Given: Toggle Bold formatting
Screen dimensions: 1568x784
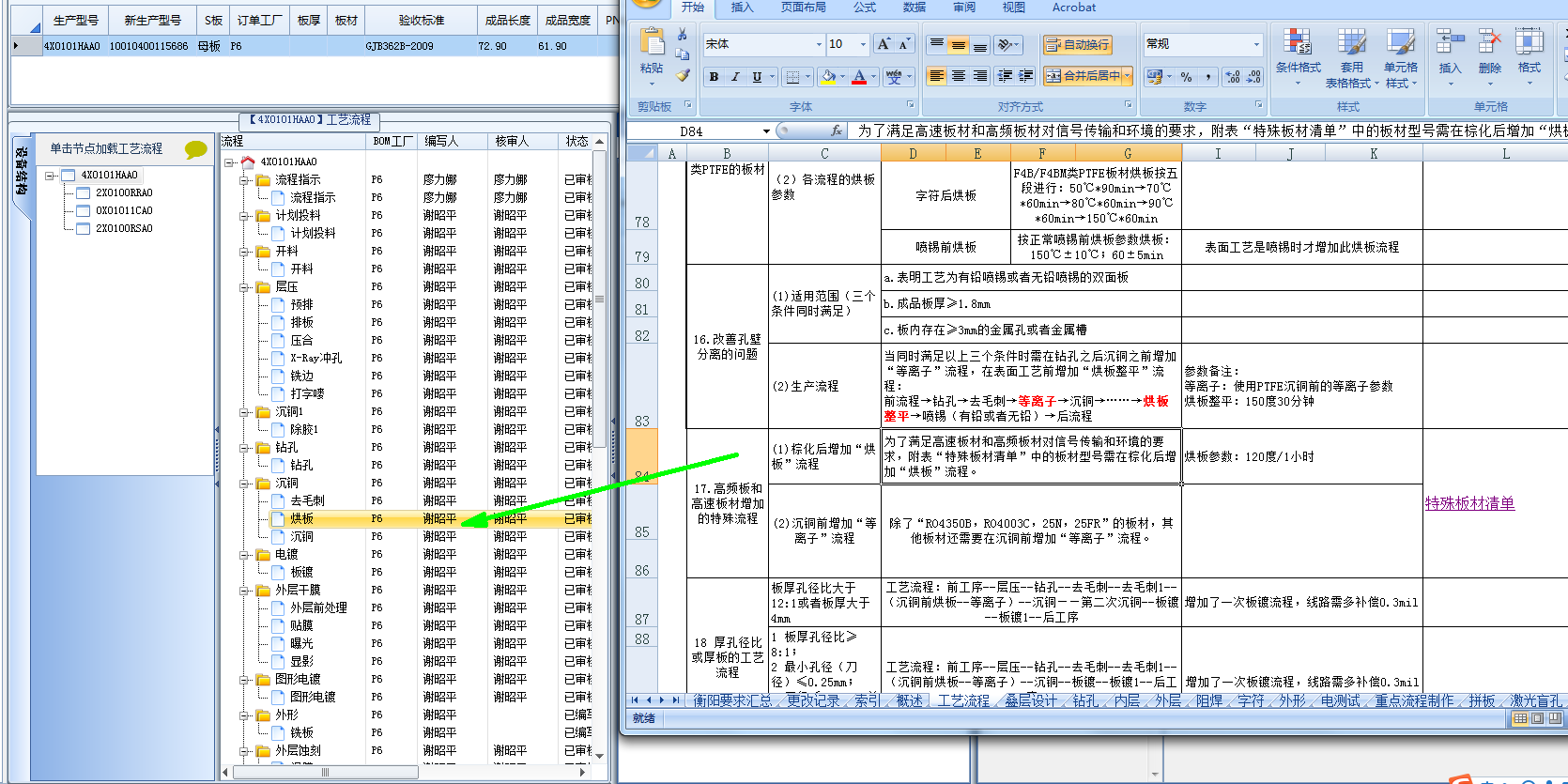Looking at the screenshot, I should [715, 77].
